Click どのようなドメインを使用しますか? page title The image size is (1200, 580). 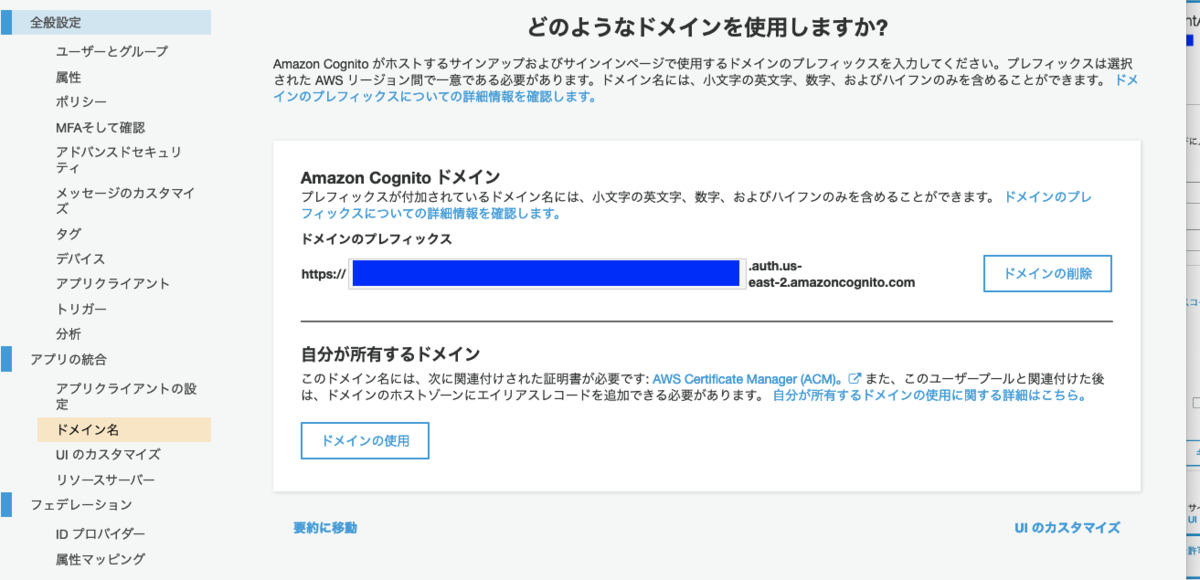pyautogui.click(x=707, y=27)
